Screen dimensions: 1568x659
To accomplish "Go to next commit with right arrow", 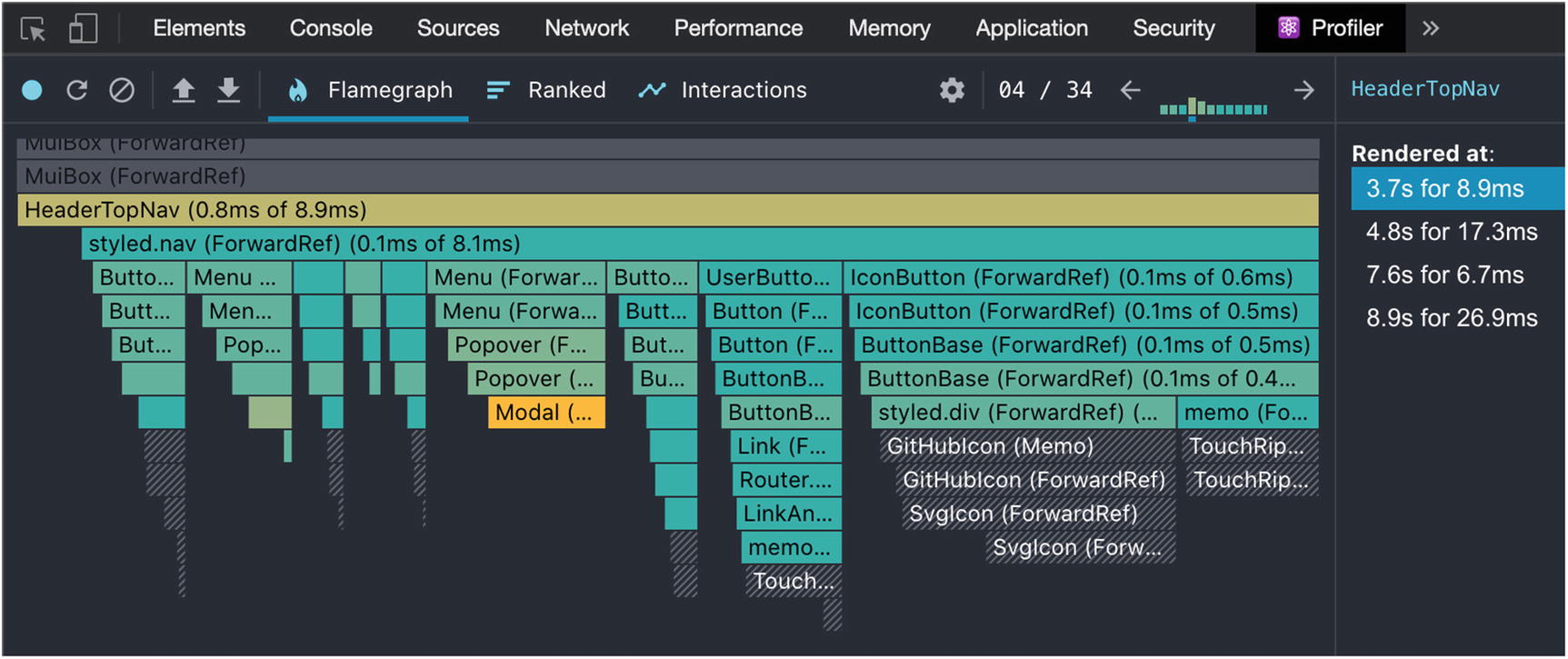I will click(x=1303, y=90).
